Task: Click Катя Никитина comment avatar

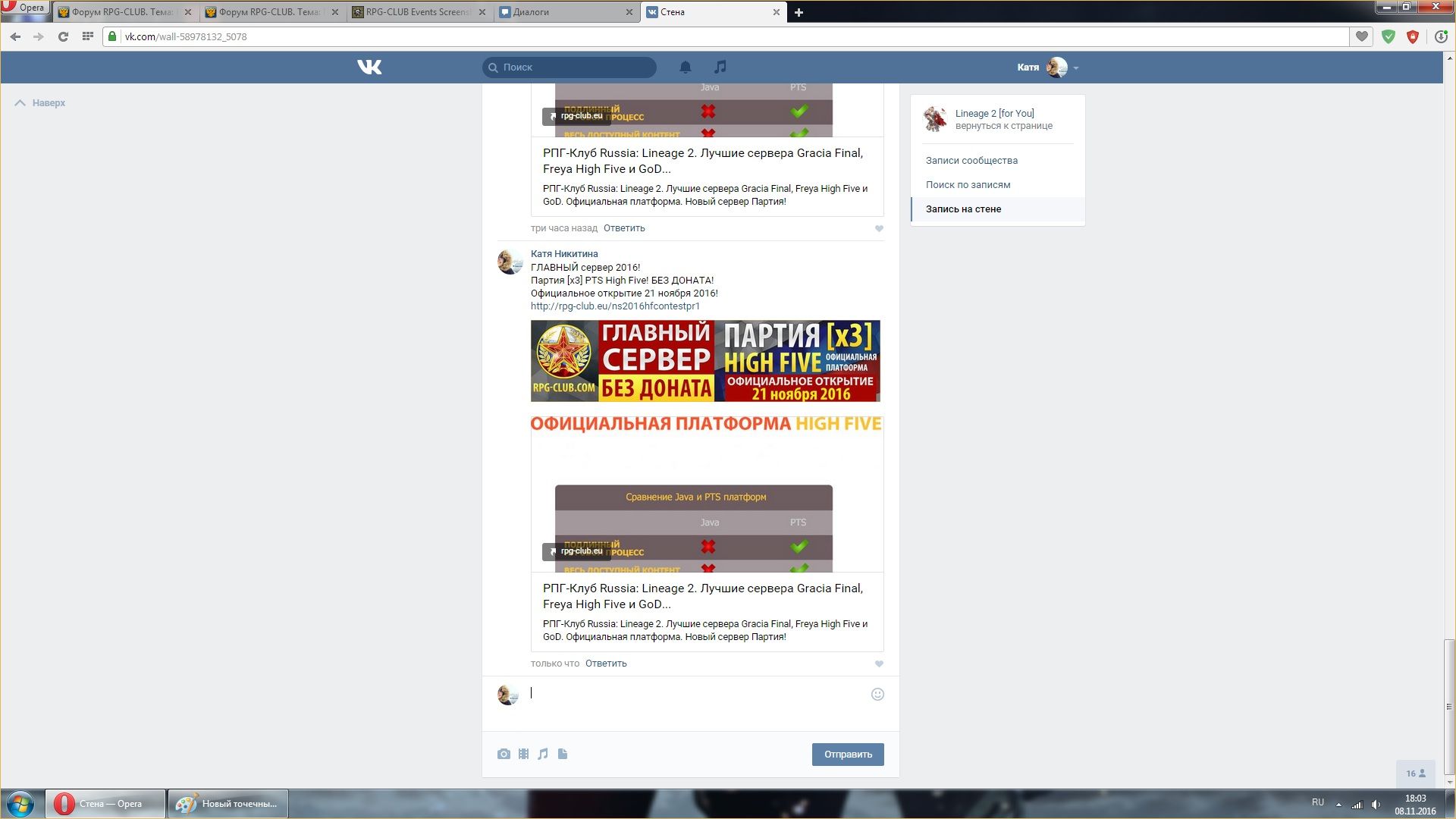Action: click(x=510, y=262)
